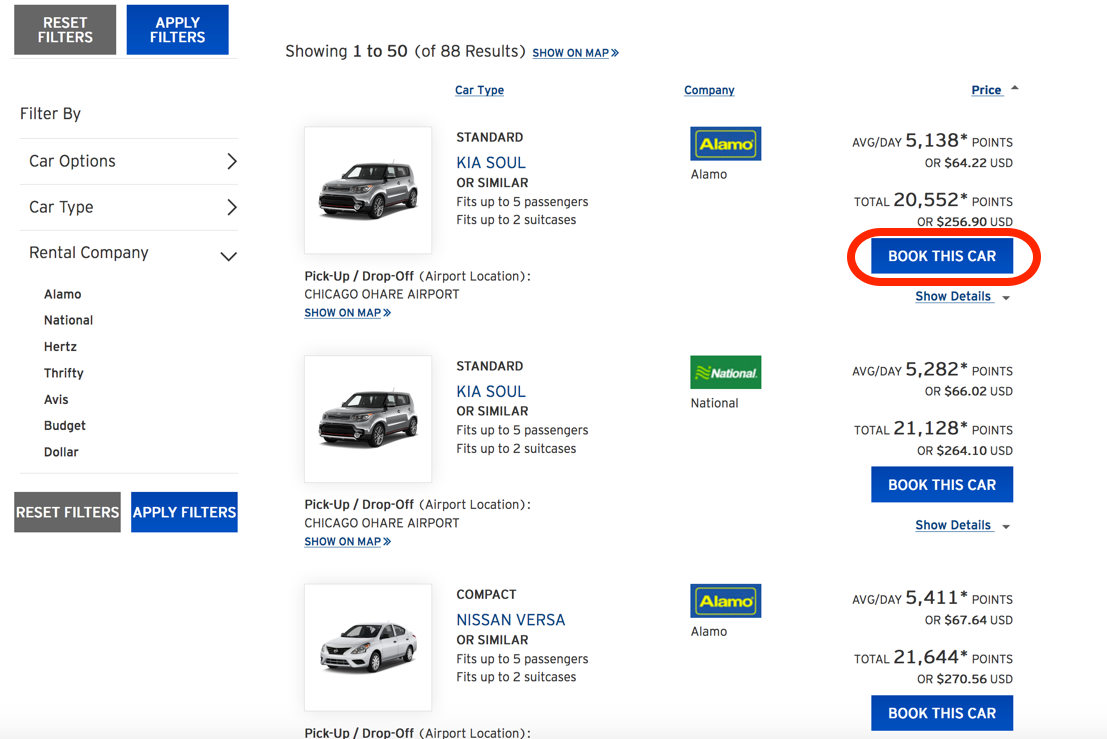The height and width of the screenshot is (739, 1107).
Task: Select the $64.22 USD daily rate
Action: point(969,163)
